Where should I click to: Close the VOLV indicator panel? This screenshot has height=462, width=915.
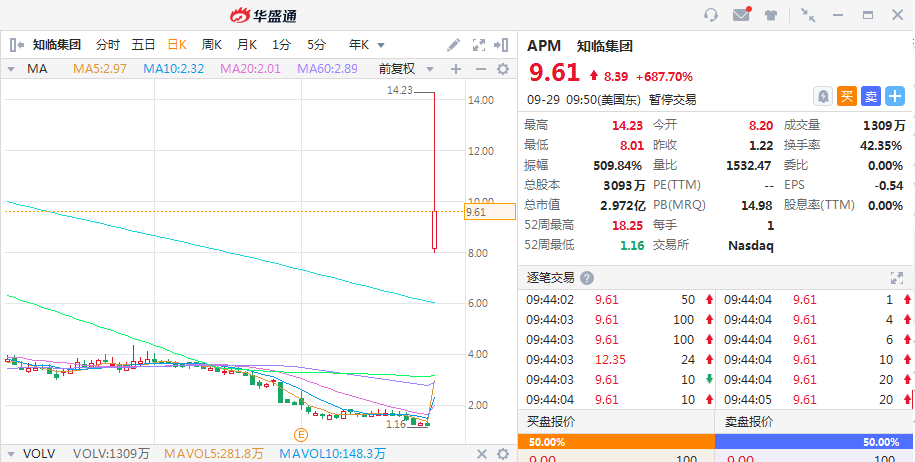[x=481, y=454]
